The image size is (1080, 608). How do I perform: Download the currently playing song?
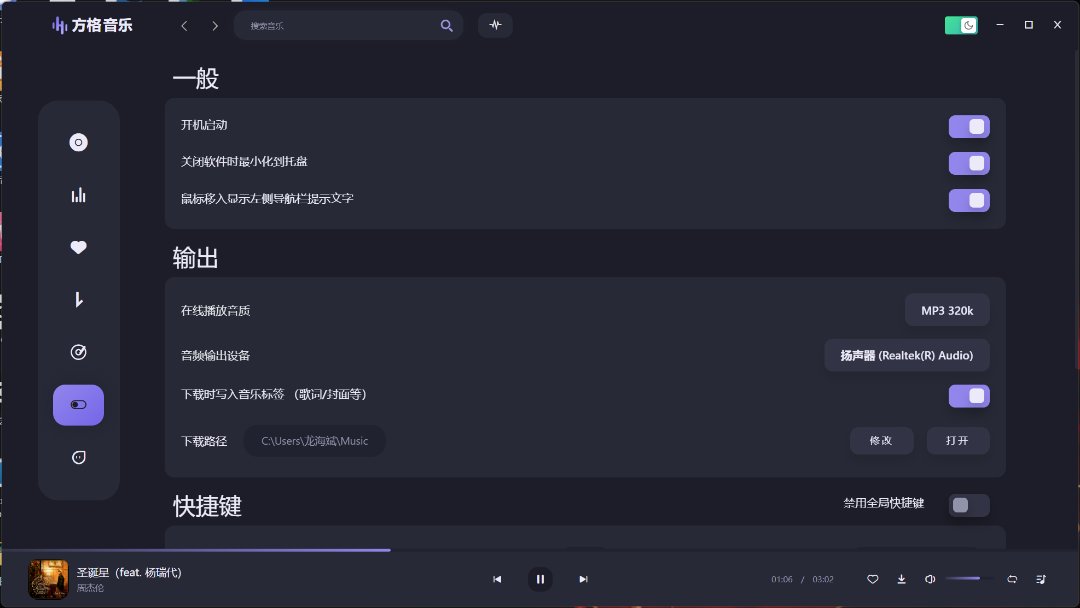901,579
